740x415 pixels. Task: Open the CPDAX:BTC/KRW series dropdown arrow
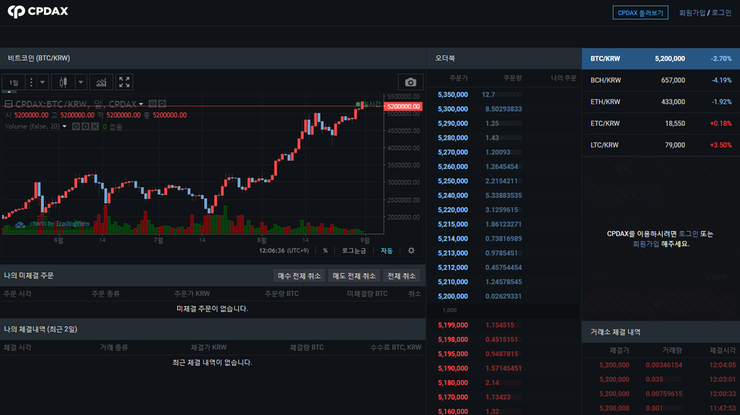coord(141,104)
